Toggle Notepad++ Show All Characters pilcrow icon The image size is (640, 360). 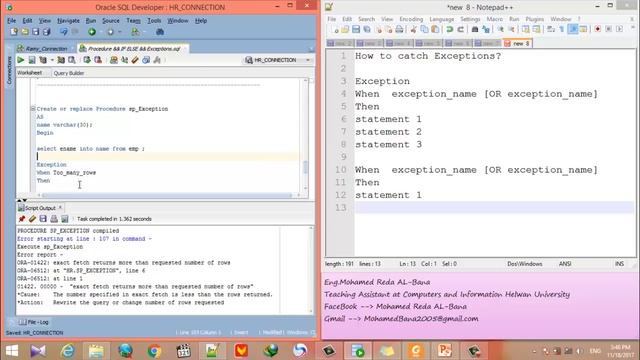point(562,29)
